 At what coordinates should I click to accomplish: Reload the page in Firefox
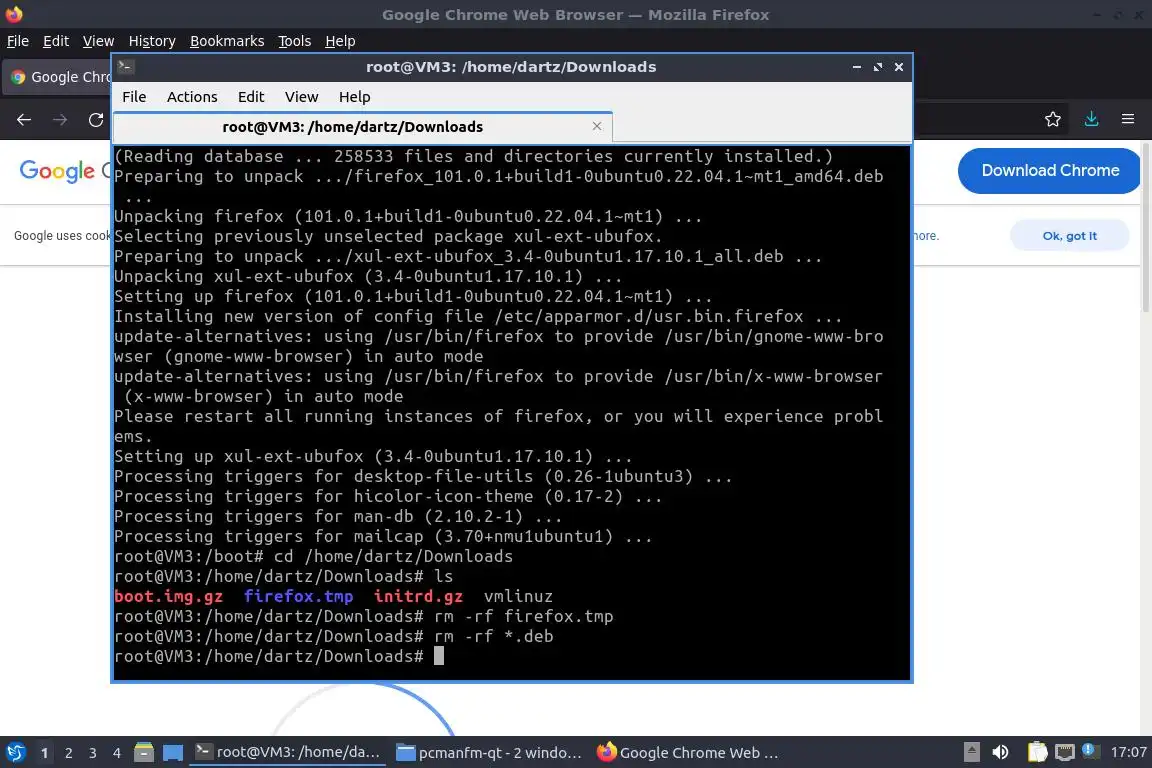96,120
